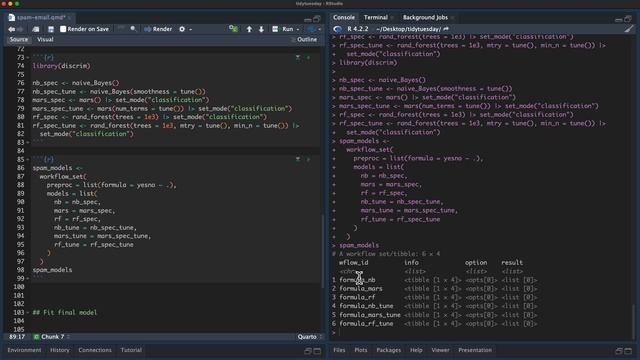640x360 pixels.
Task: Switch to Source editor mode
Action: coord(19,40)
